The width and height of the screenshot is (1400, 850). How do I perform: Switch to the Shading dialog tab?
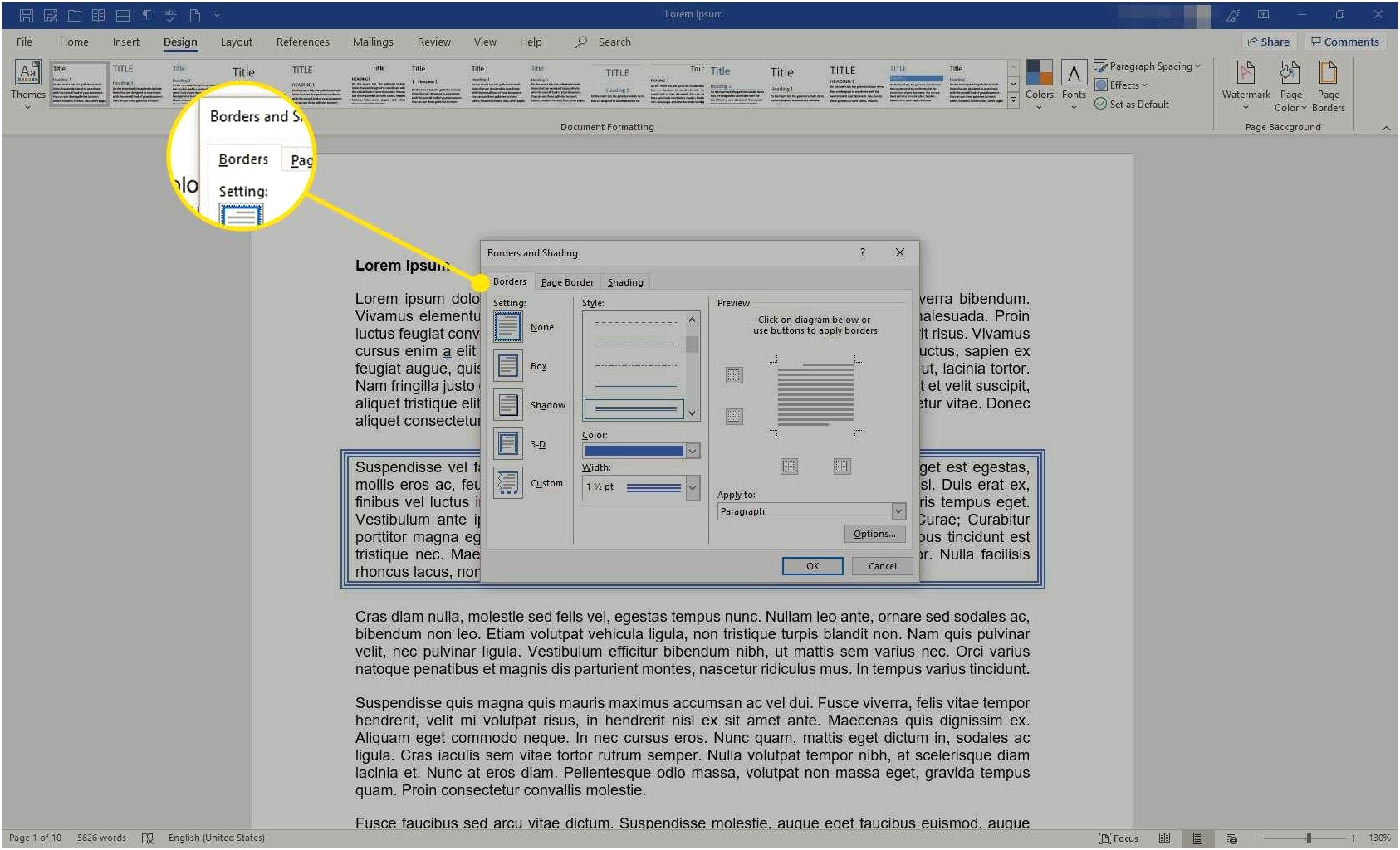[625, 282]
